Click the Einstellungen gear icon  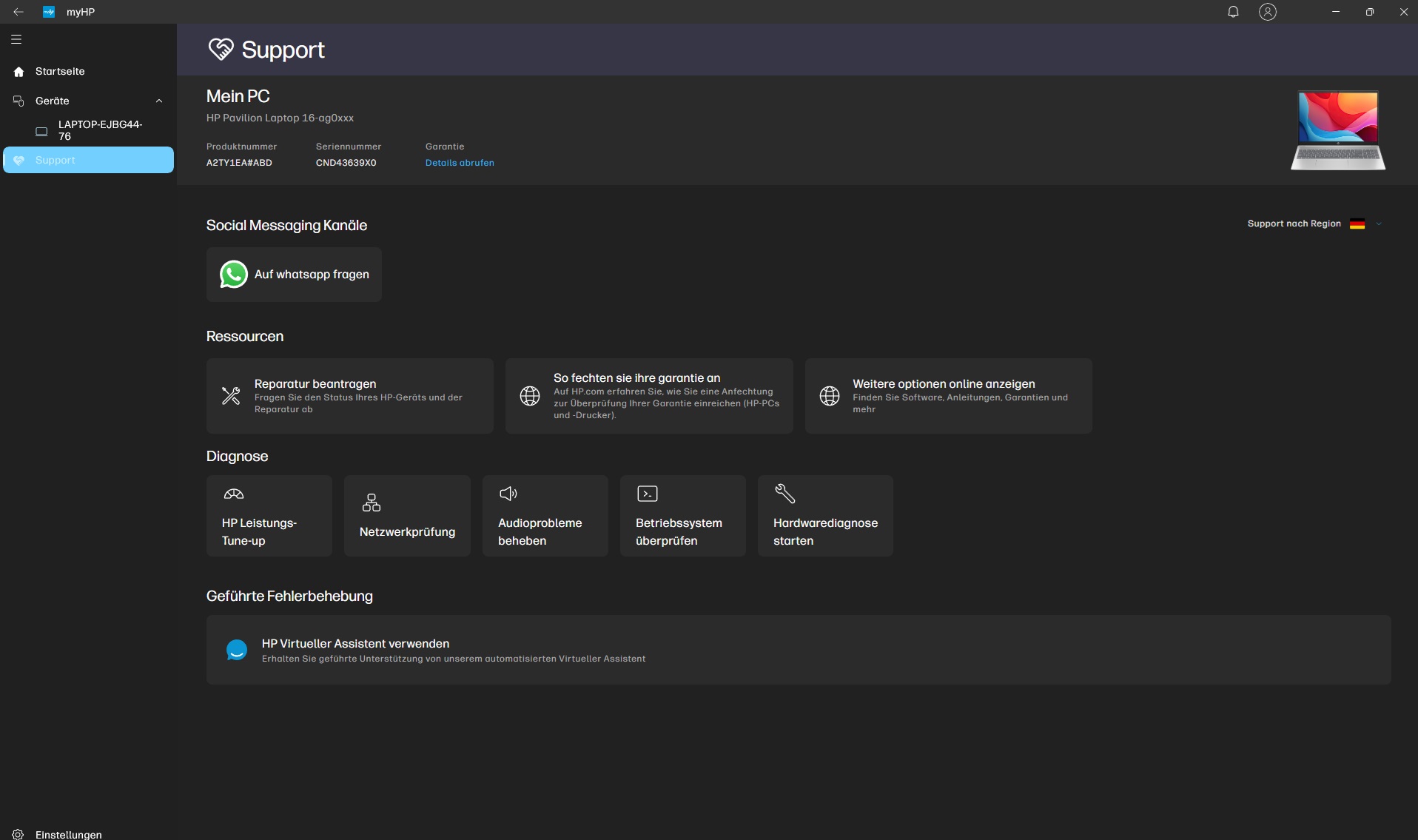[19, 834]
